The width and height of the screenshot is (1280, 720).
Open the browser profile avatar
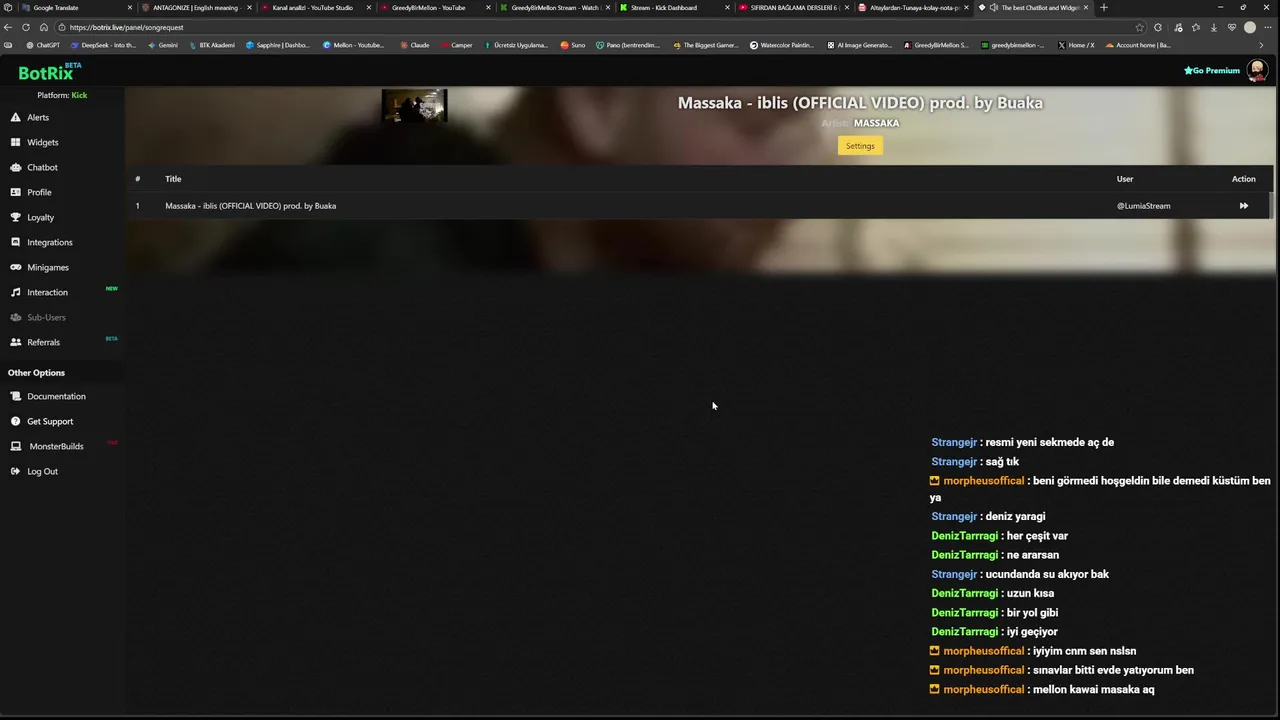1250,27
